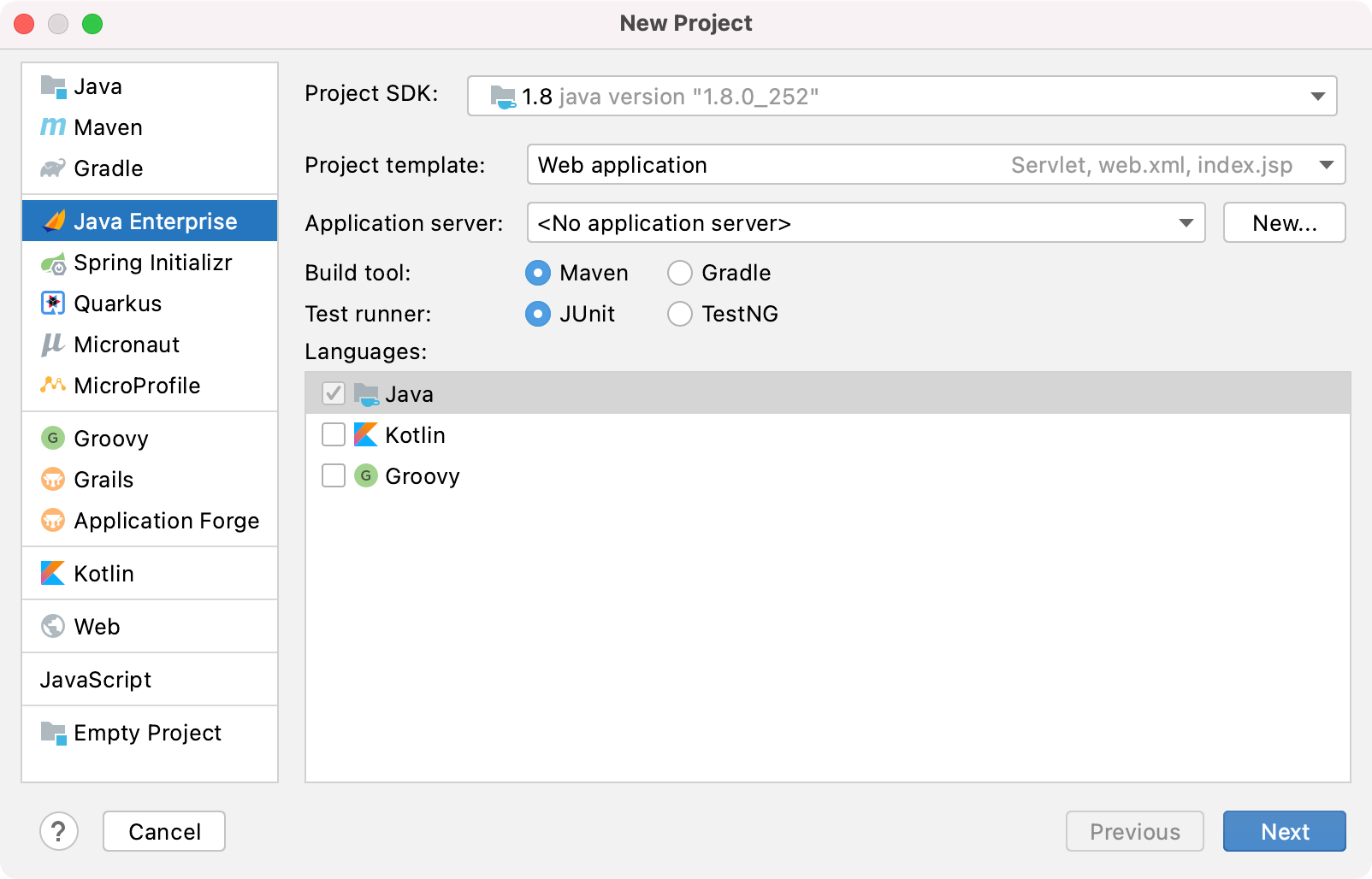Click the Maven 'm' icon
Image resolution: width=1372 pixels, height=879 pixels.
53,127
